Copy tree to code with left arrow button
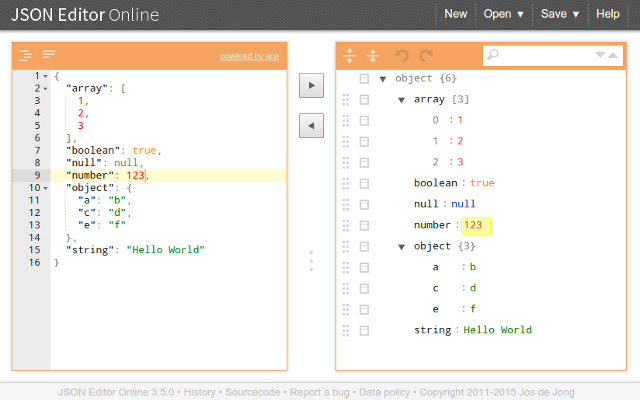Screen dimensions: 640x400 311,126
